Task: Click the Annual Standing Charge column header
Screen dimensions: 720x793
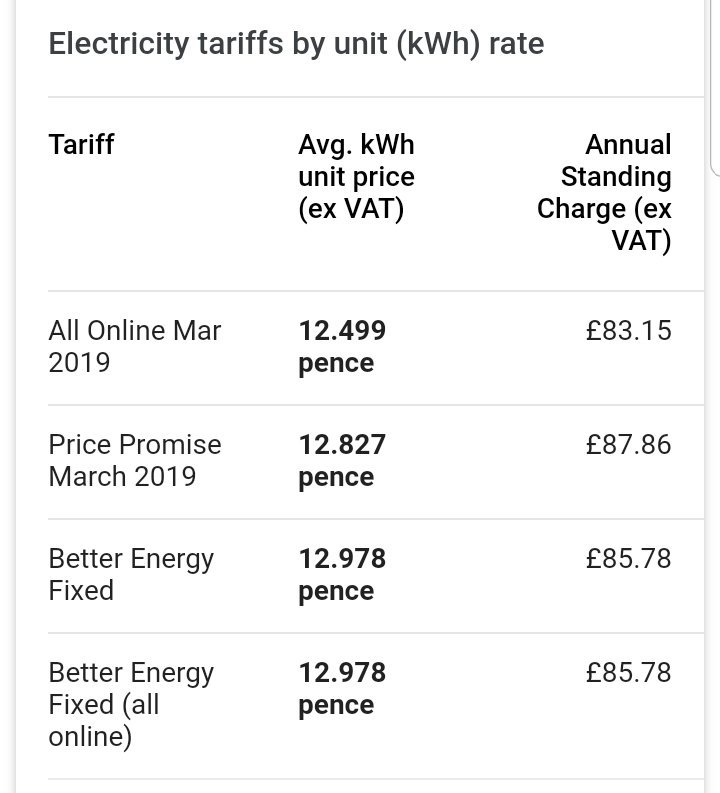Action: click(x=604, y=193)
